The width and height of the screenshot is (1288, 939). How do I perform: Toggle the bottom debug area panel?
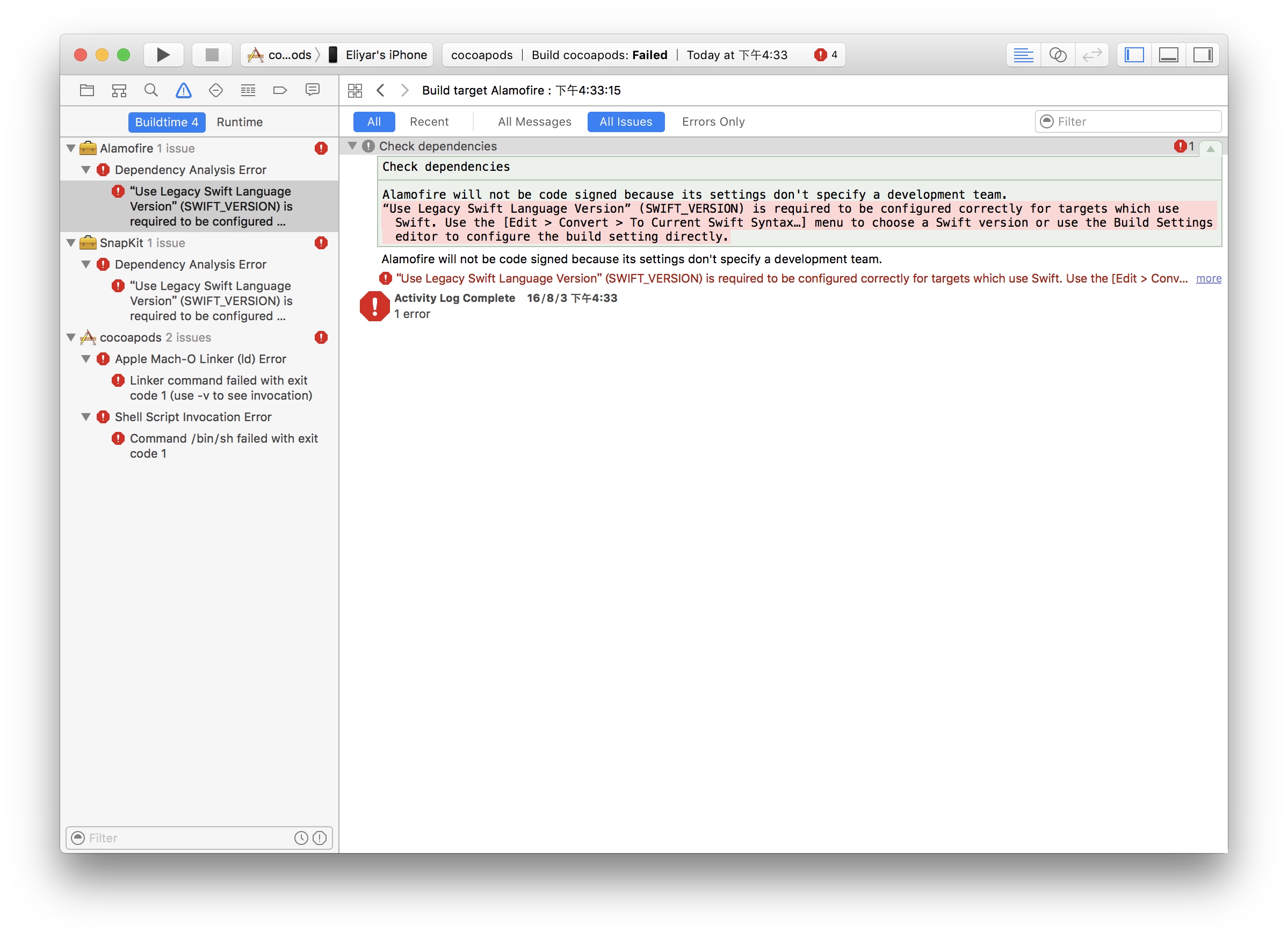(x=1168, y=55)
